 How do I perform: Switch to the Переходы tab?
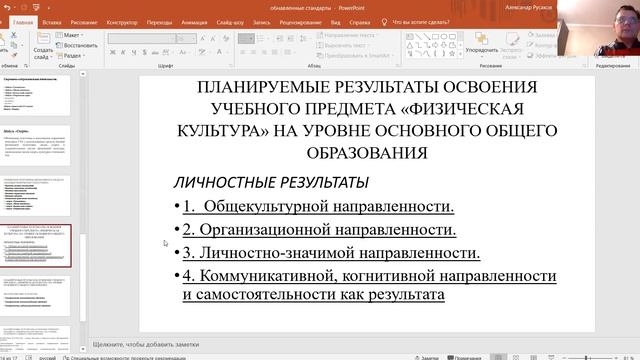click(x=159, y=22)
